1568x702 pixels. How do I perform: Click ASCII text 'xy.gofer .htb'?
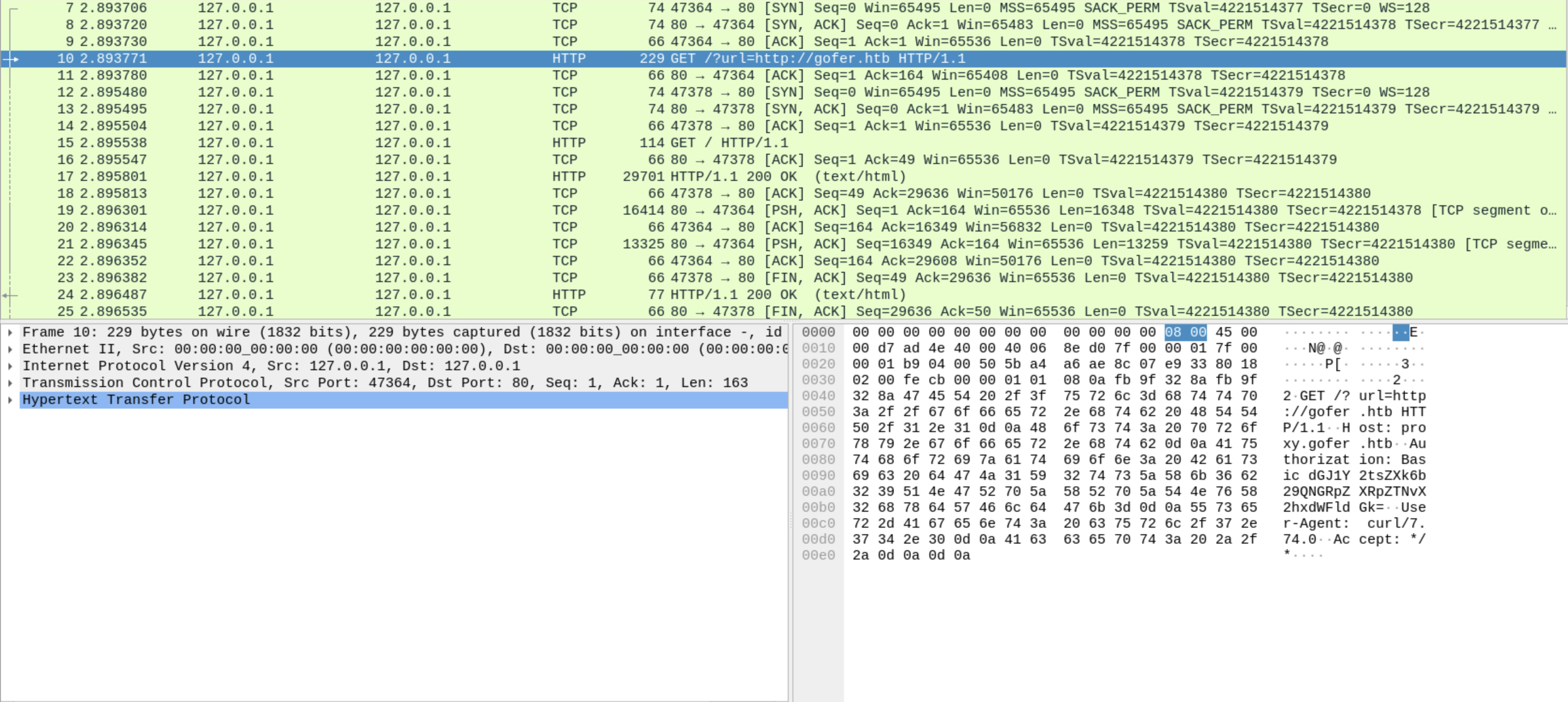click(1337, 444)
